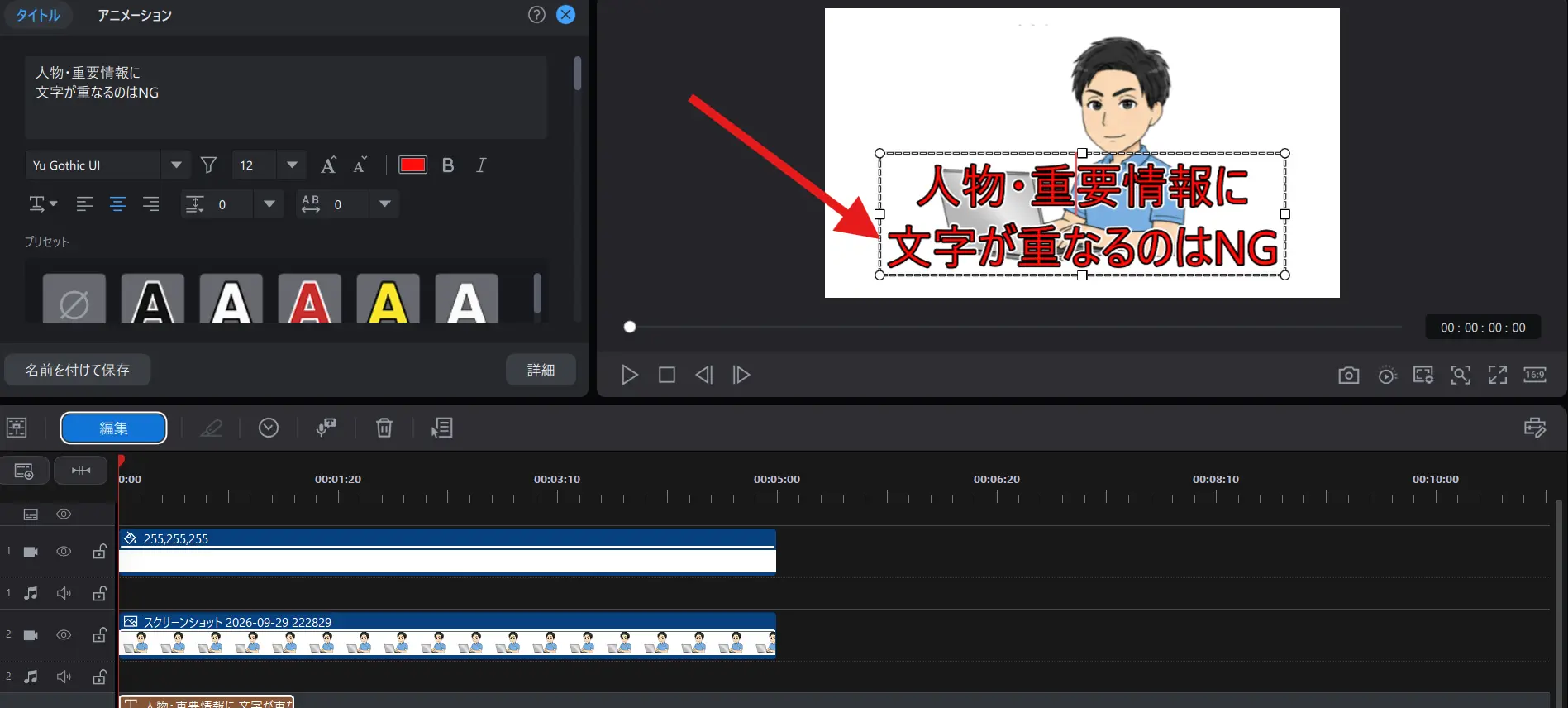Screen dimensions: 1568x708
Task: Mute audio track 2
Action: pyautogui.click(x=64, y=677)
